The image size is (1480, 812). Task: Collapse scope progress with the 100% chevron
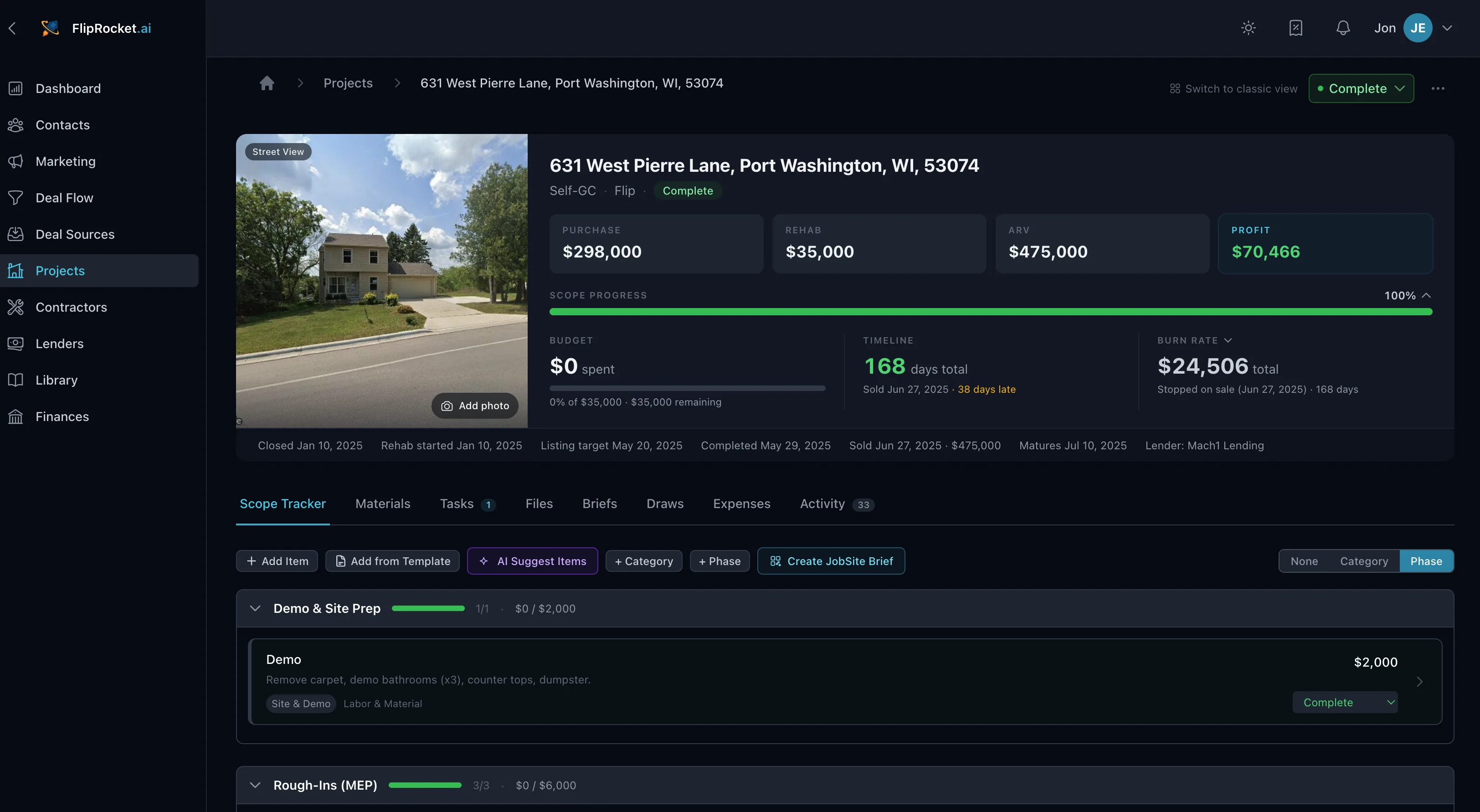(1425, 296)
